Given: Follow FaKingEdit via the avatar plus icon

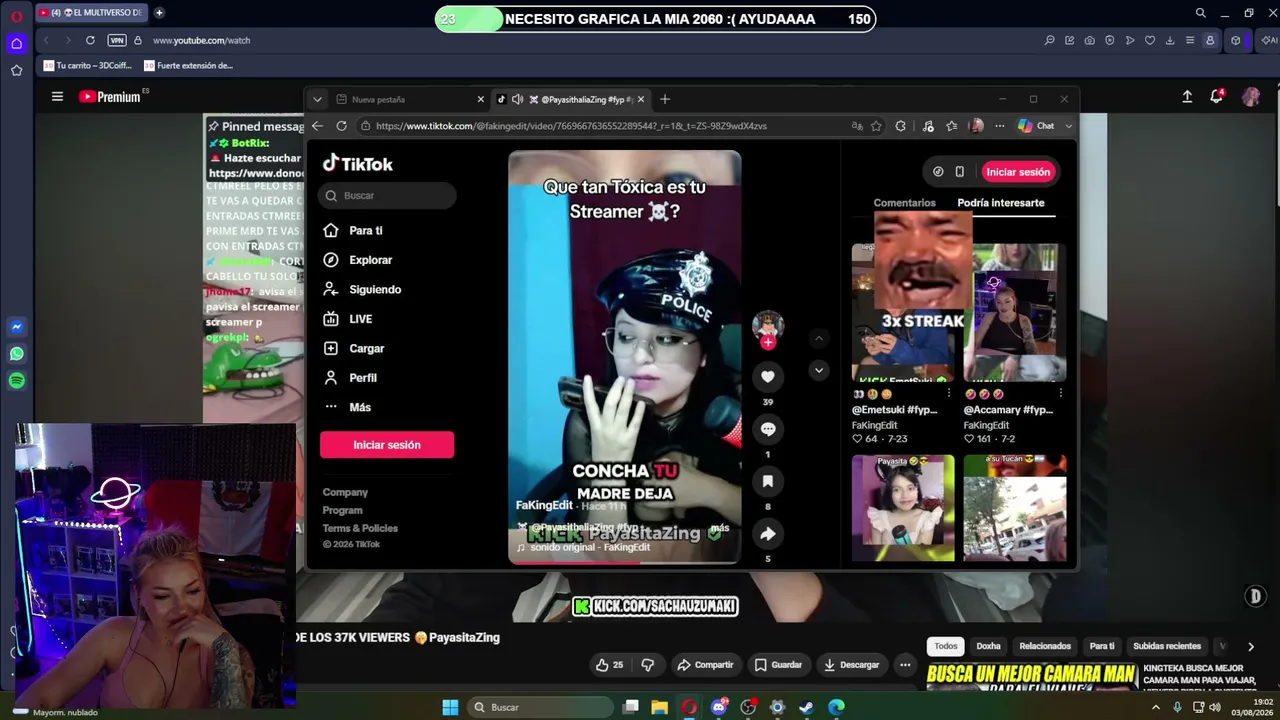Looking at the screenshot, I should pyautogui.click(x=768, y=342).
